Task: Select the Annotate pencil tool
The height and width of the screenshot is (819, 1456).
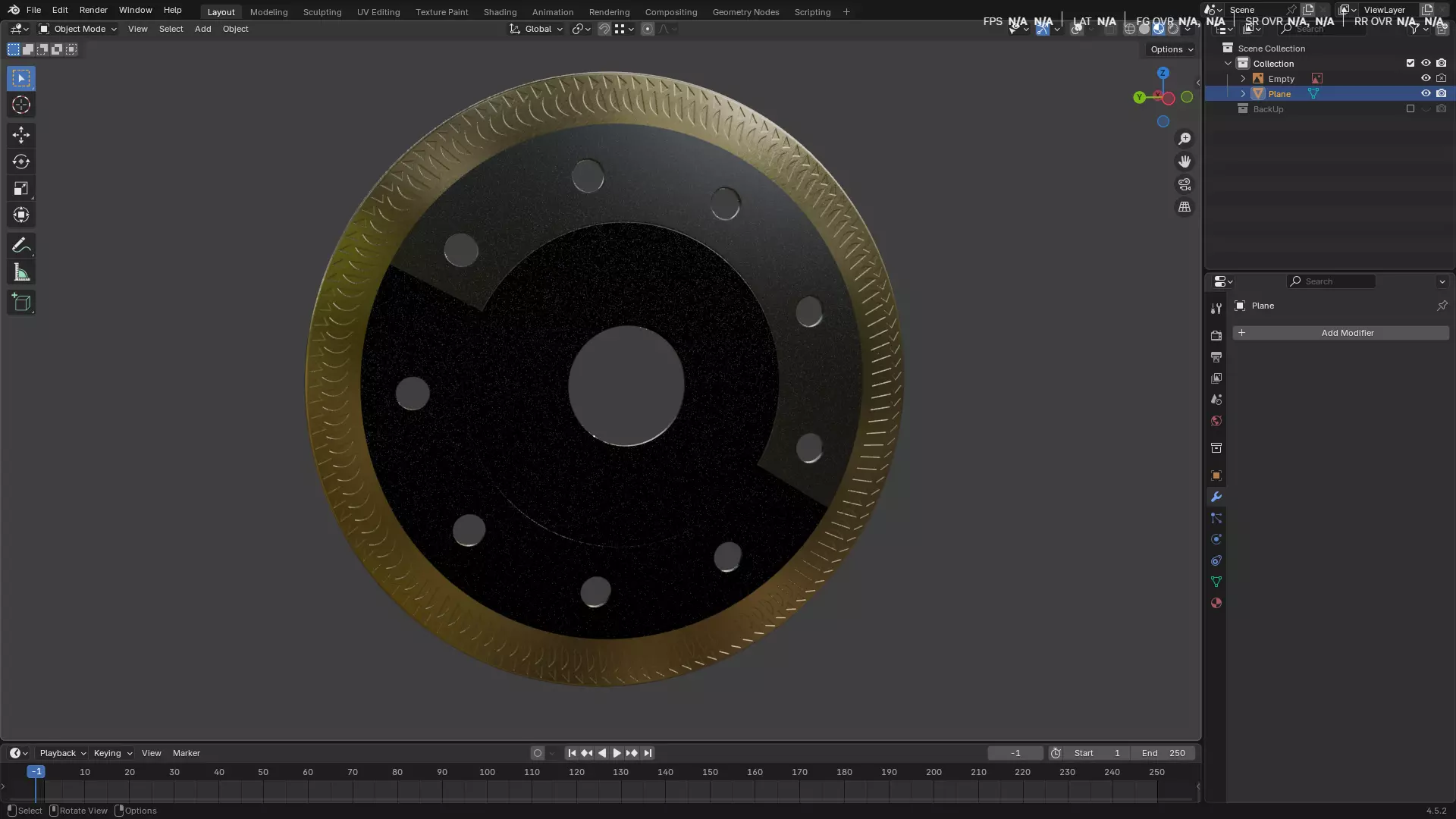Action: point(21,246)
